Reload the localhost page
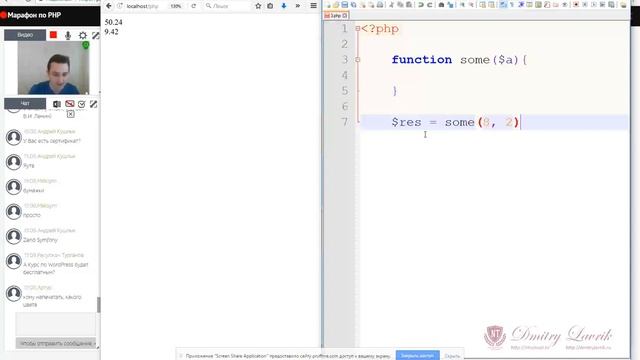The image size is (640, 360). click(193, 6)
